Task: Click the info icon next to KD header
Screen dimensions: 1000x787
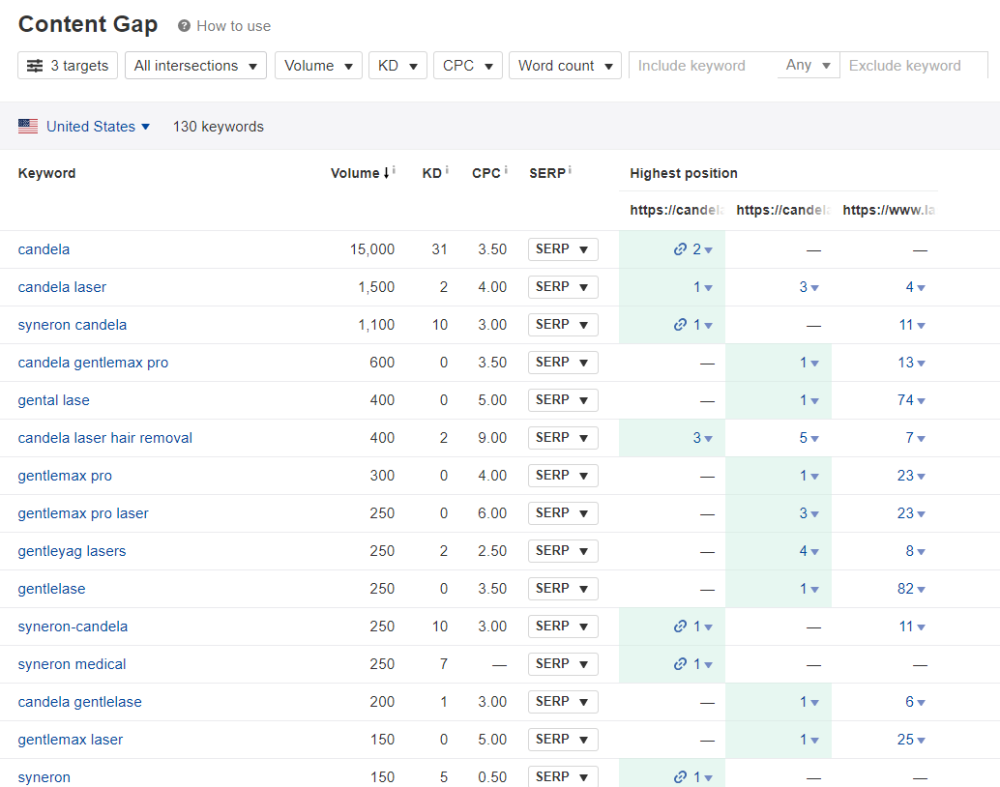Action: [x=446, y=171]
